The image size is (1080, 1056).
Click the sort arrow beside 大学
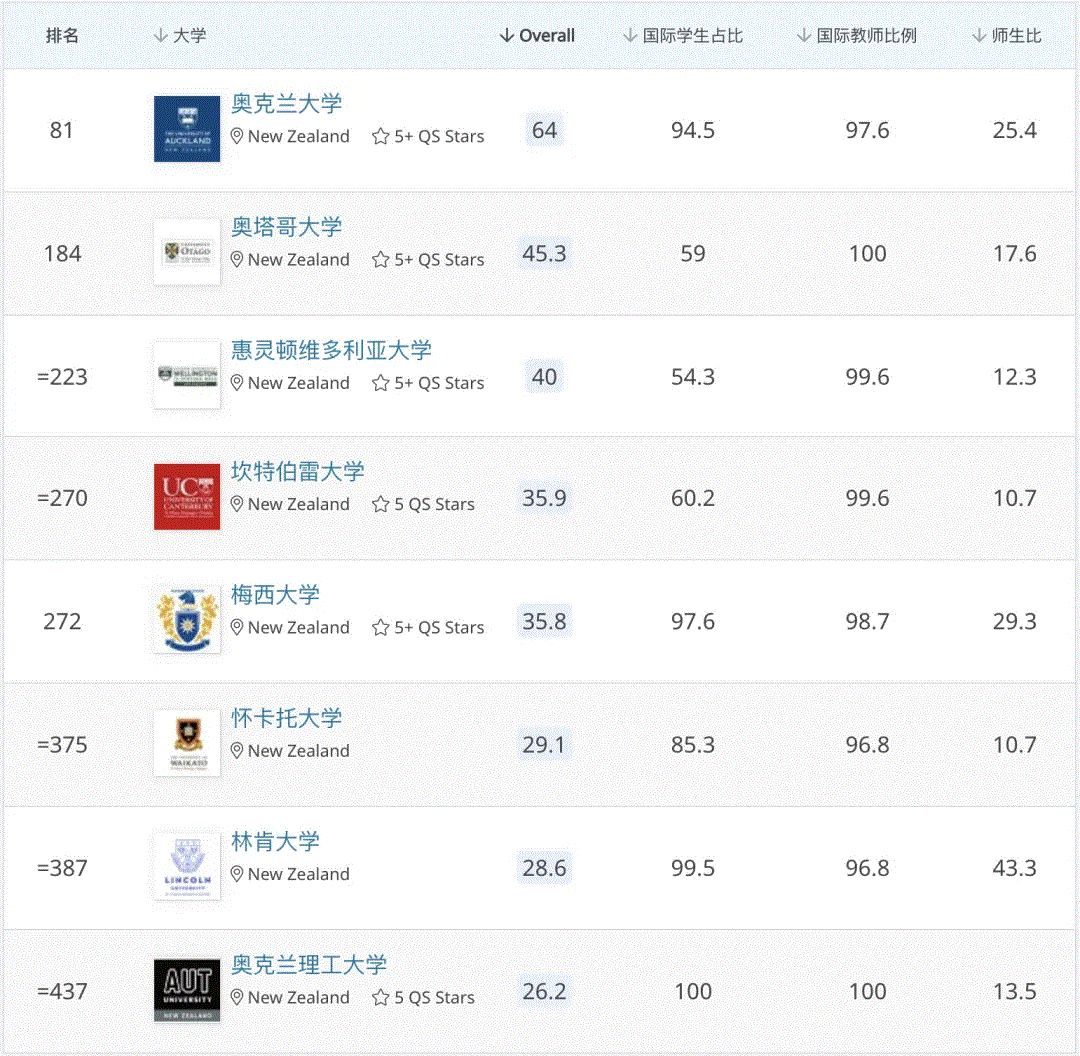pyautogui.click(x=160, y=36)
